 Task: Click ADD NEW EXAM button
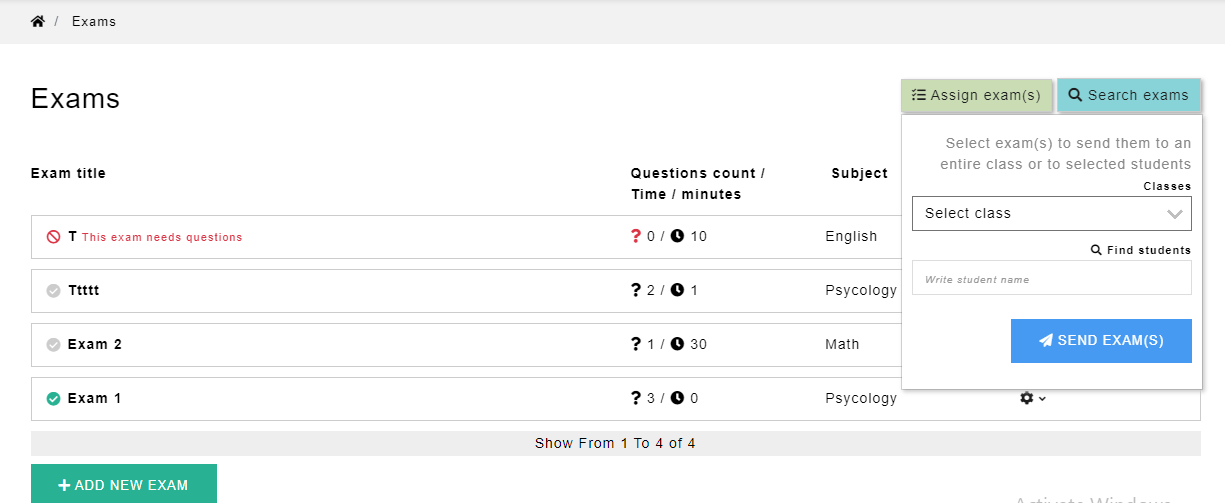124,485
